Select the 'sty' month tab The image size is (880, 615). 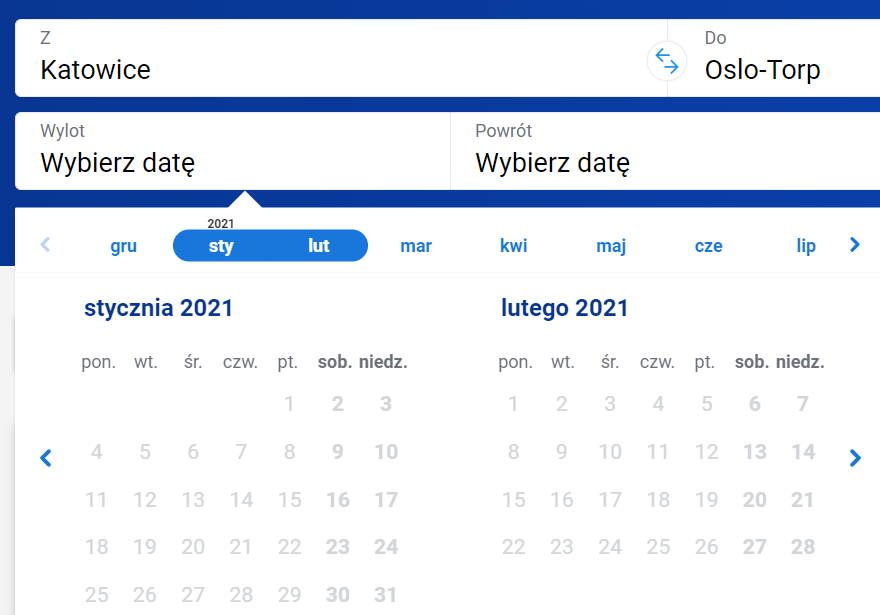[221, 246]
